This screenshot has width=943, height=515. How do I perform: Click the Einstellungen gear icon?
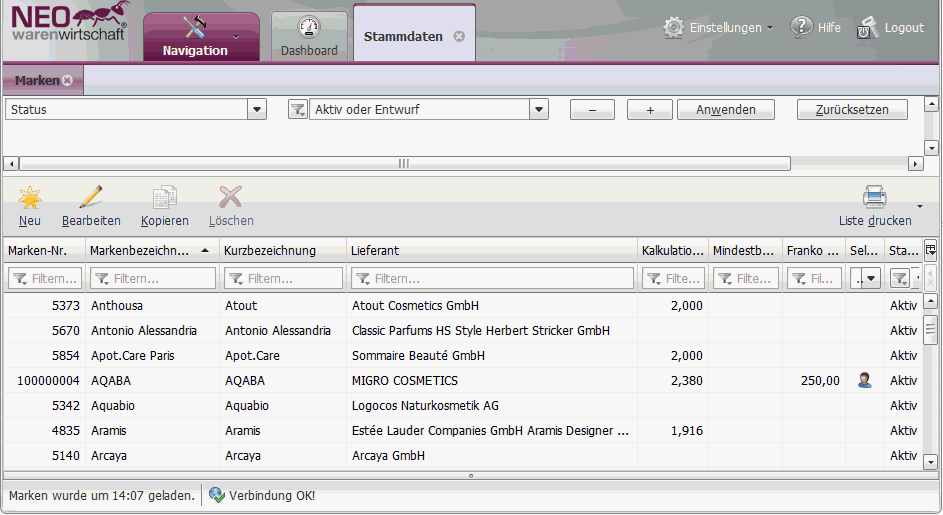coord(674,28)
